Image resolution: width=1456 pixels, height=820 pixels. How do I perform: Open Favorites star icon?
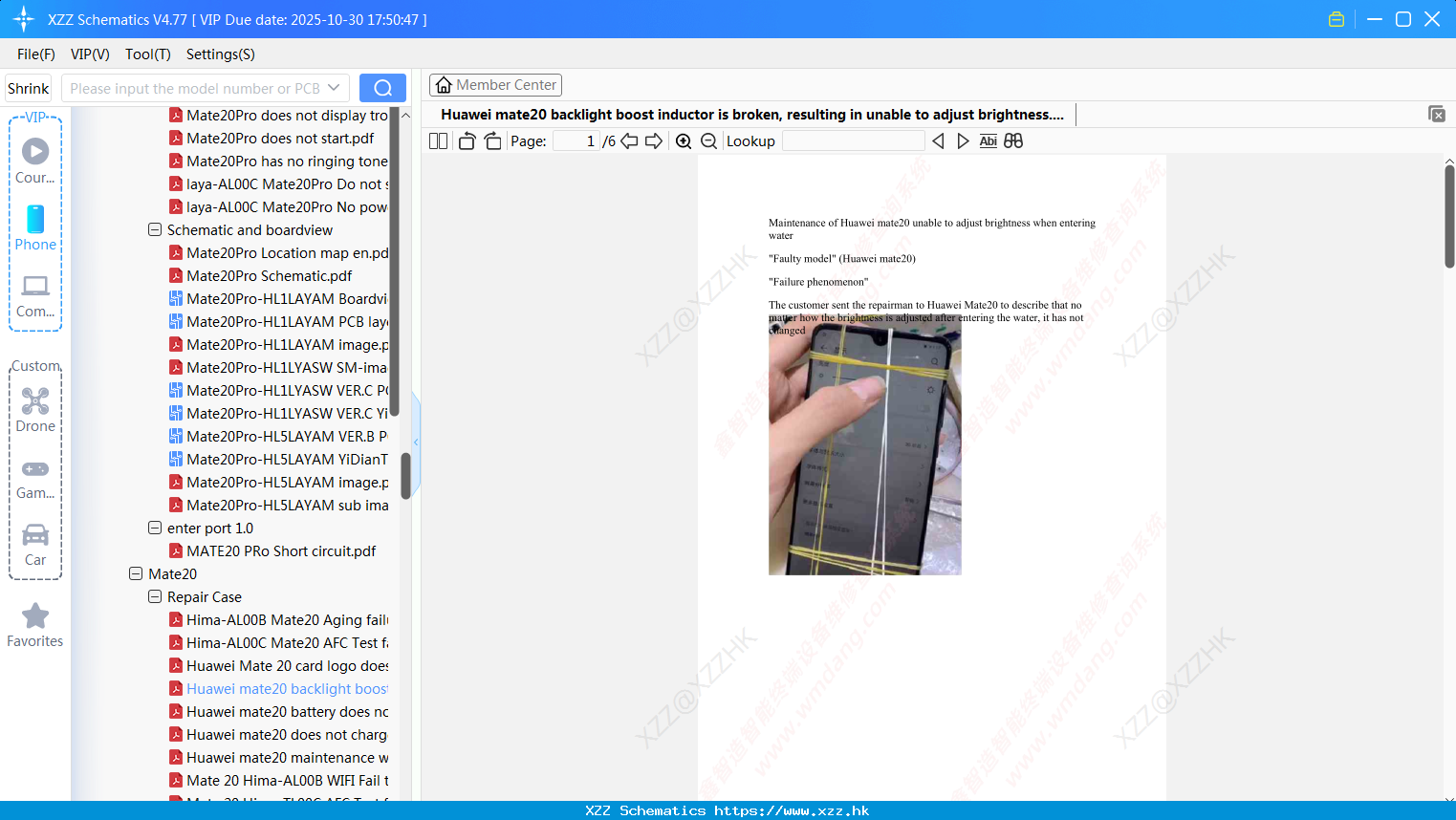click(x=35, y=615)
